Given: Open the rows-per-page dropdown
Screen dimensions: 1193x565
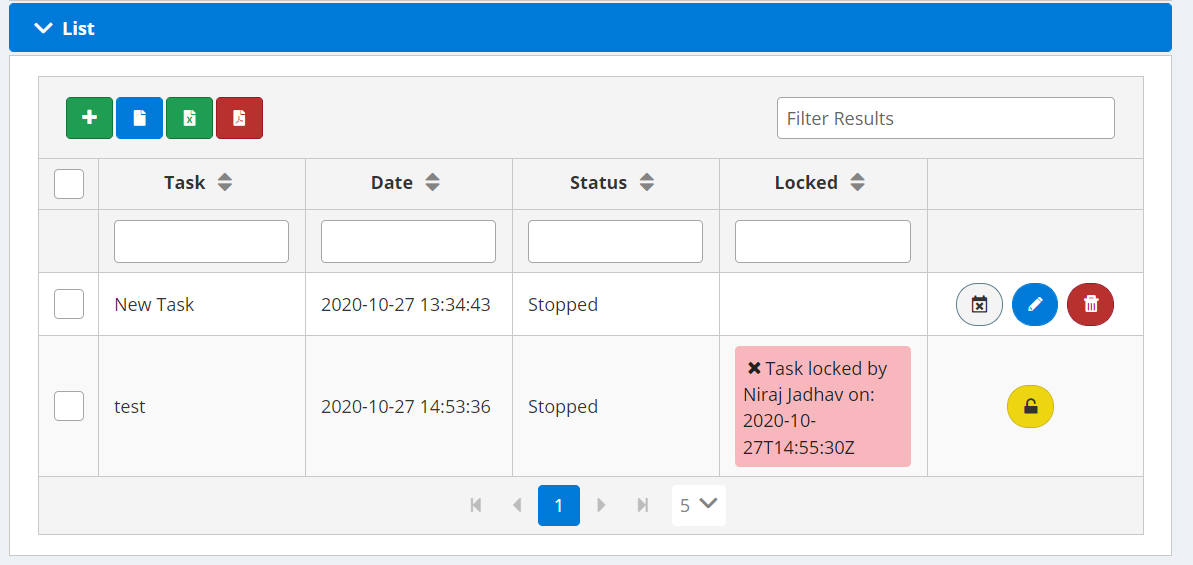Looking at the screenshot, I should click(x=698, y=505).
